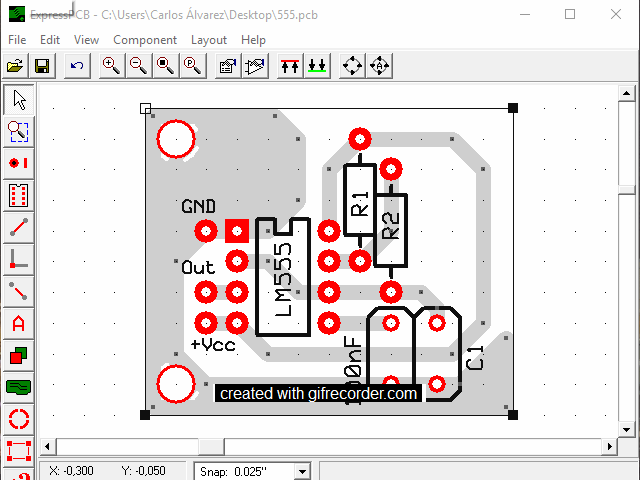Open the Component menu
Screen dimensions: 640x480
(145, 40)
